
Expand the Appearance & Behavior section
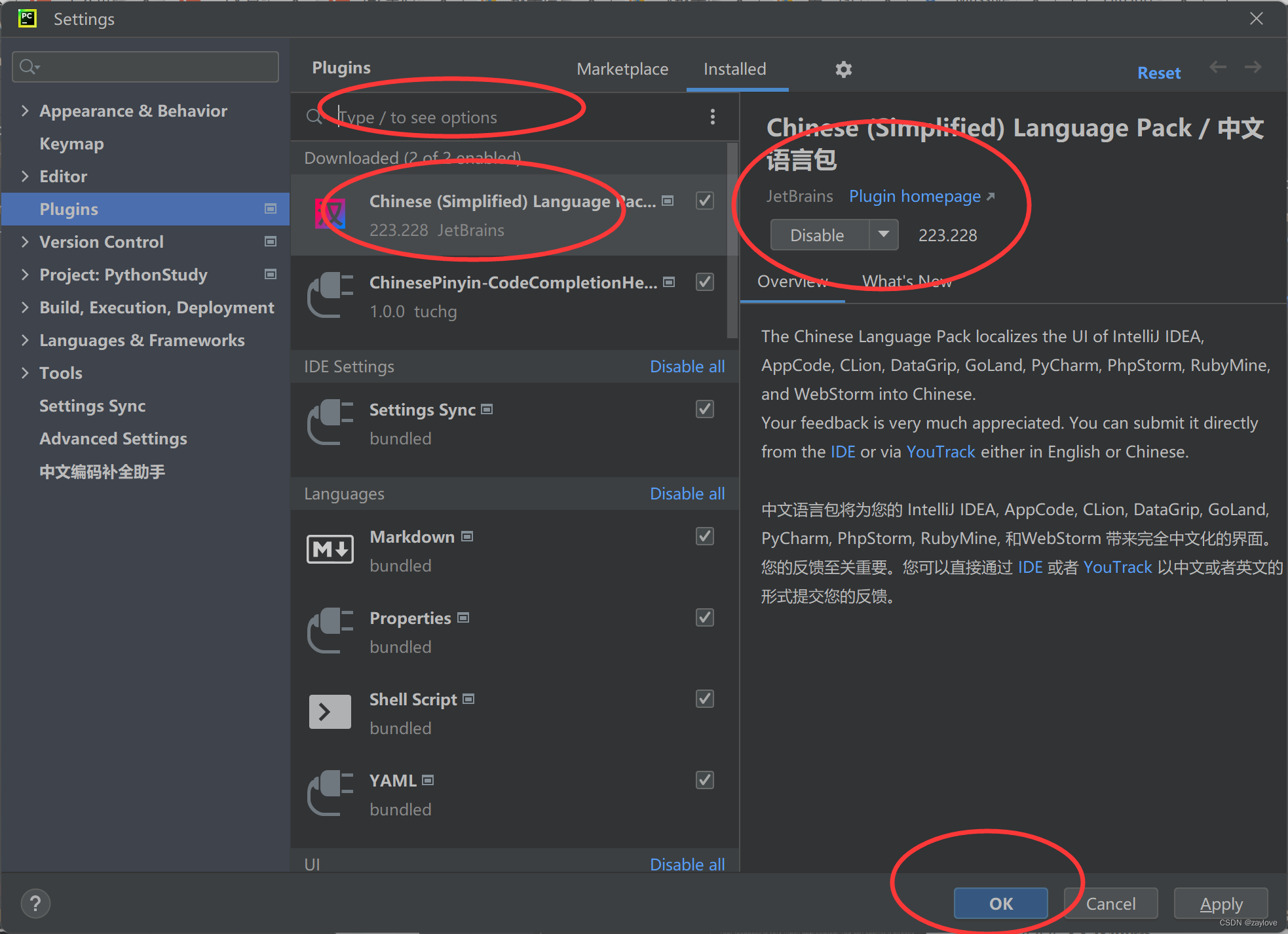[x=25, y=111]
